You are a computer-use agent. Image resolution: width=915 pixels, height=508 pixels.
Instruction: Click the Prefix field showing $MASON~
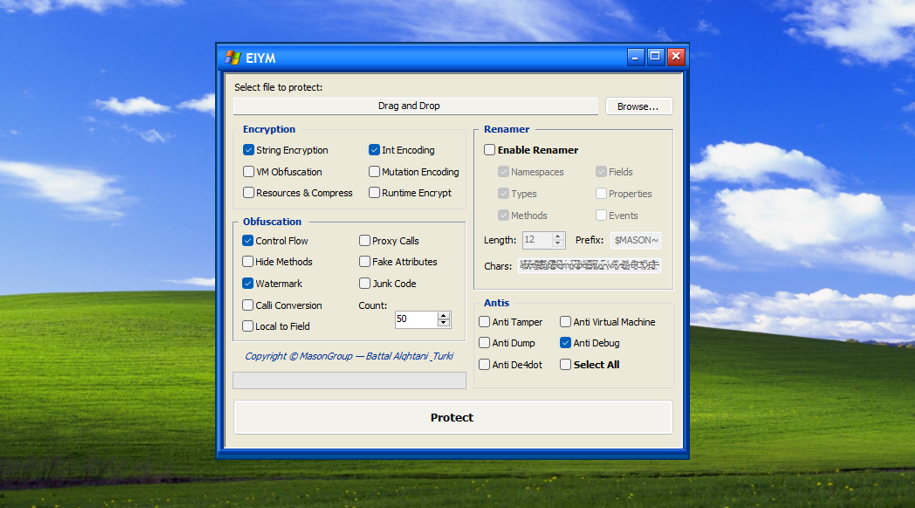point(635,240)
